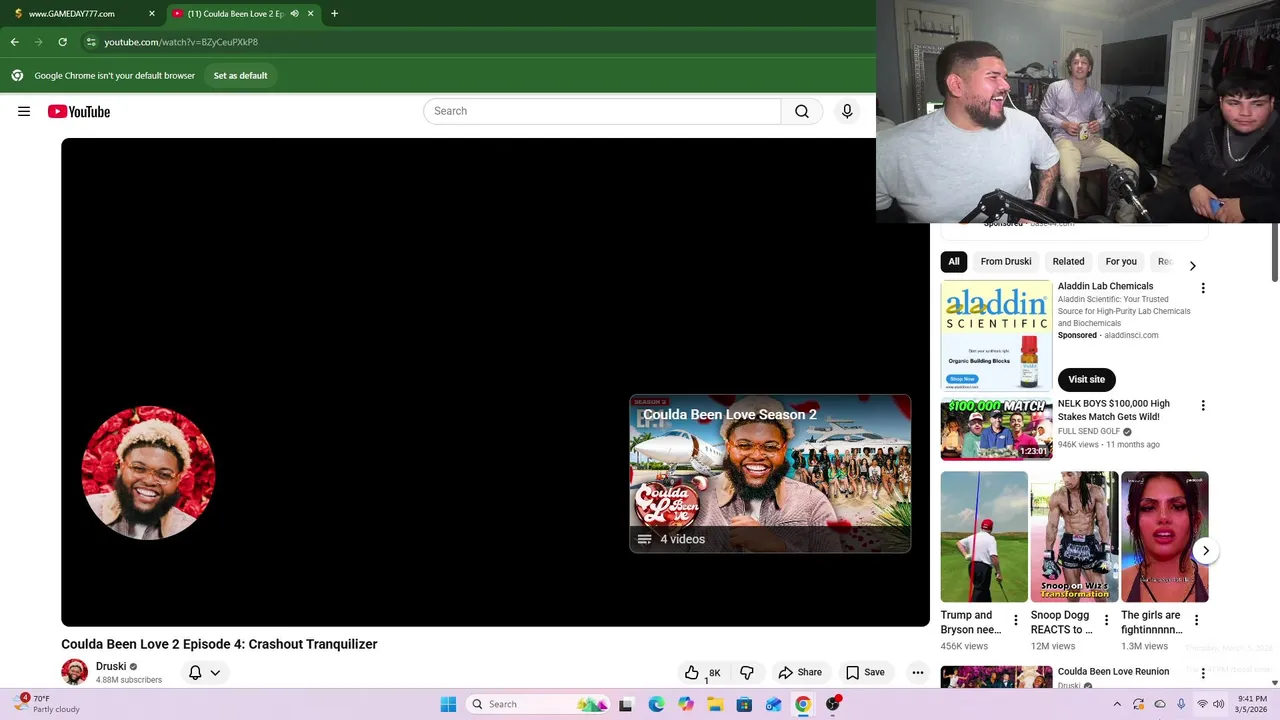Share the Coulda Been Love video
This screenshot has width=1280, height=720.
tap(800, 673)
